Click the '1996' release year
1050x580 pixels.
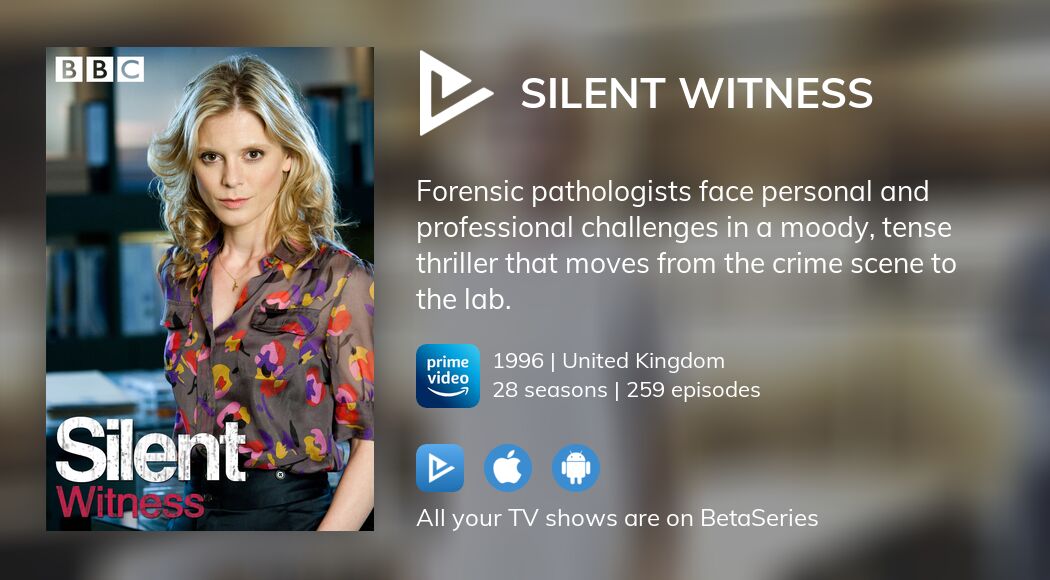[518, 361]
